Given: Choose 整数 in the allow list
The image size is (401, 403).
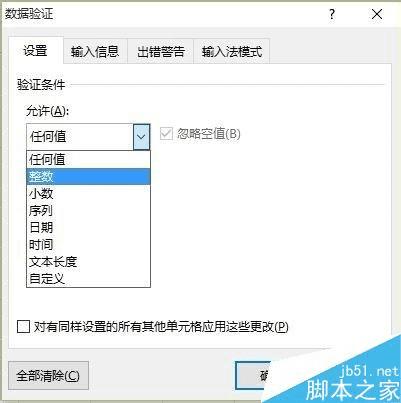Looking at the screenshot, I should coord(88,176).
